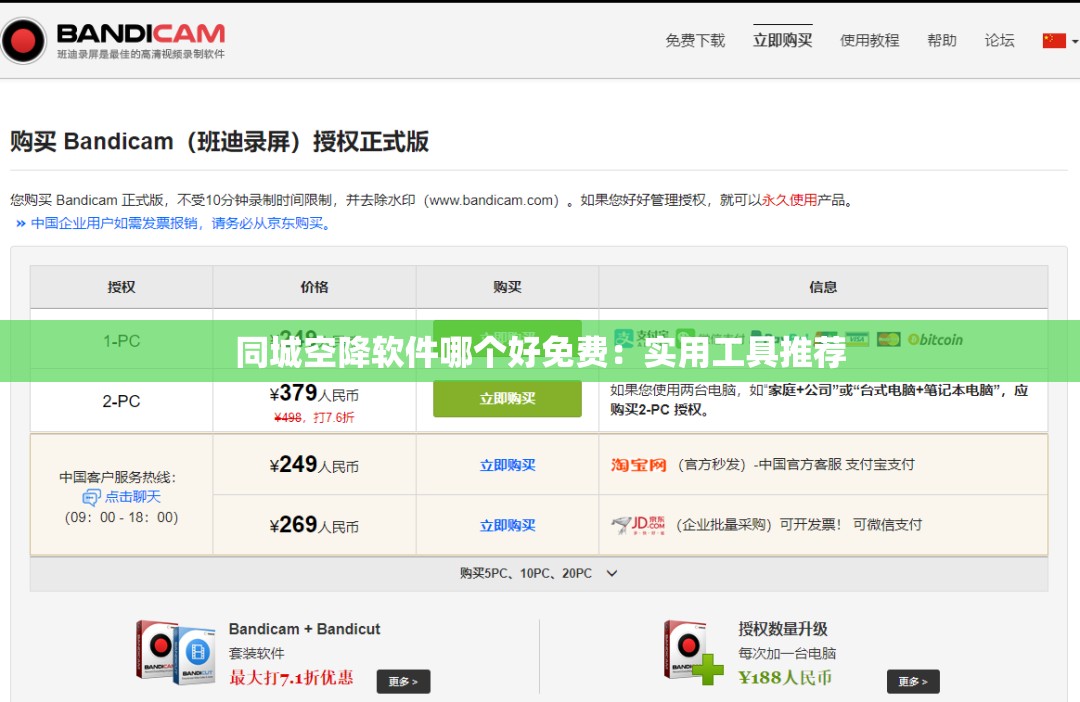Open the 论坛 menu item
Image resolution: width=1080 pixels, height=702 pixels.
pos(999,41)
